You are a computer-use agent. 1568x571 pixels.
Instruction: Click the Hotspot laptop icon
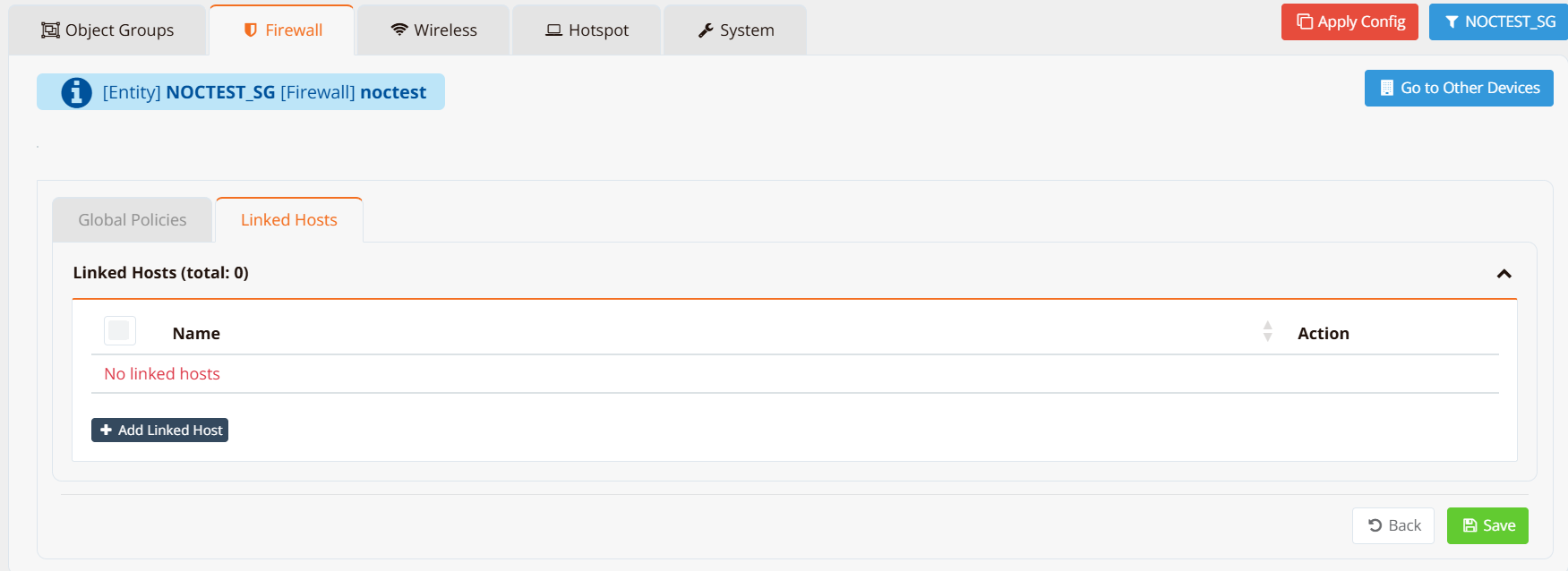click(x=554, y=30)
